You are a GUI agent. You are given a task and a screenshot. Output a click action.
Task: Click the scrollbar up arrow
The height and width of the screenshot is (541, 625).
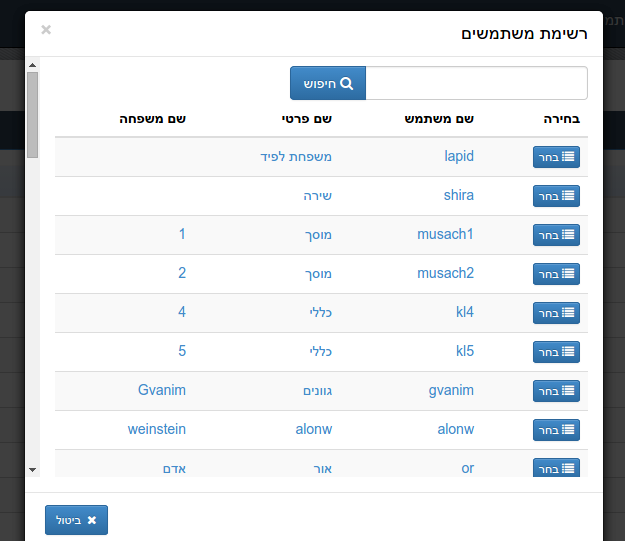tap(33, 65)
